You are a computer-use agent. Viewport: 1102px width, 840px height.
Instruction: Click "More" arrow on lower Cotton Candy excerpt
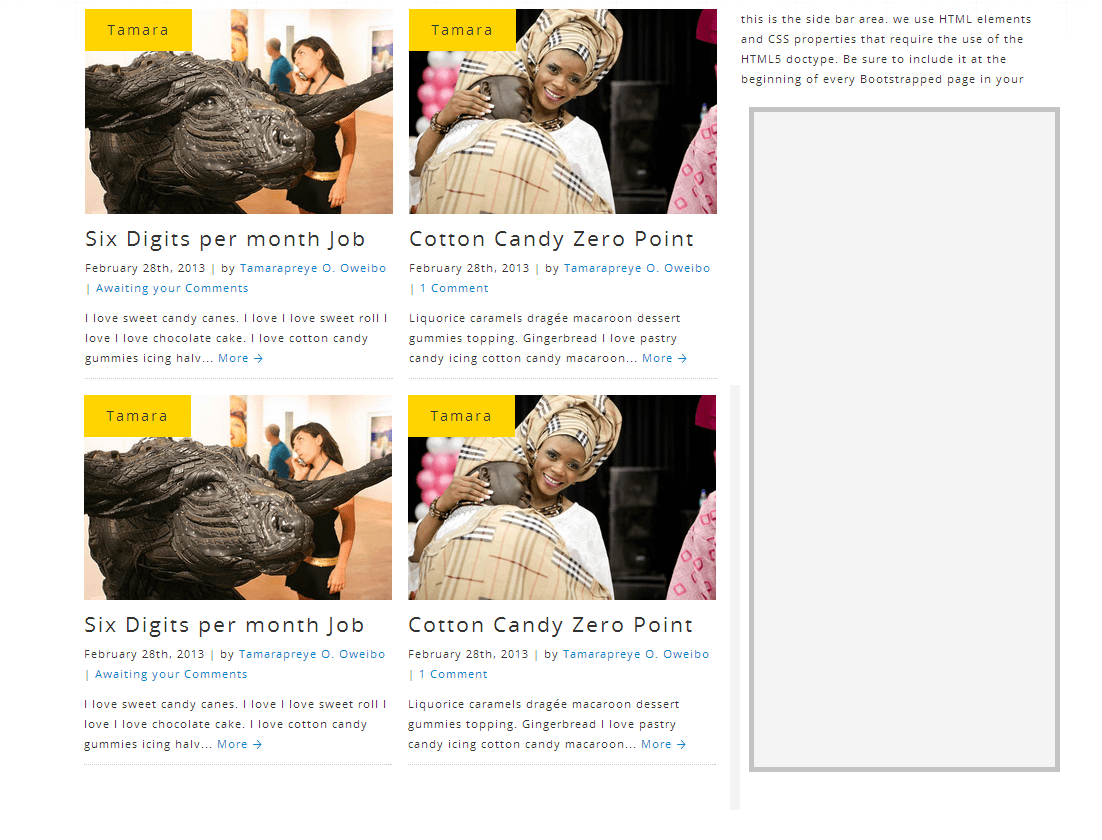663,744
